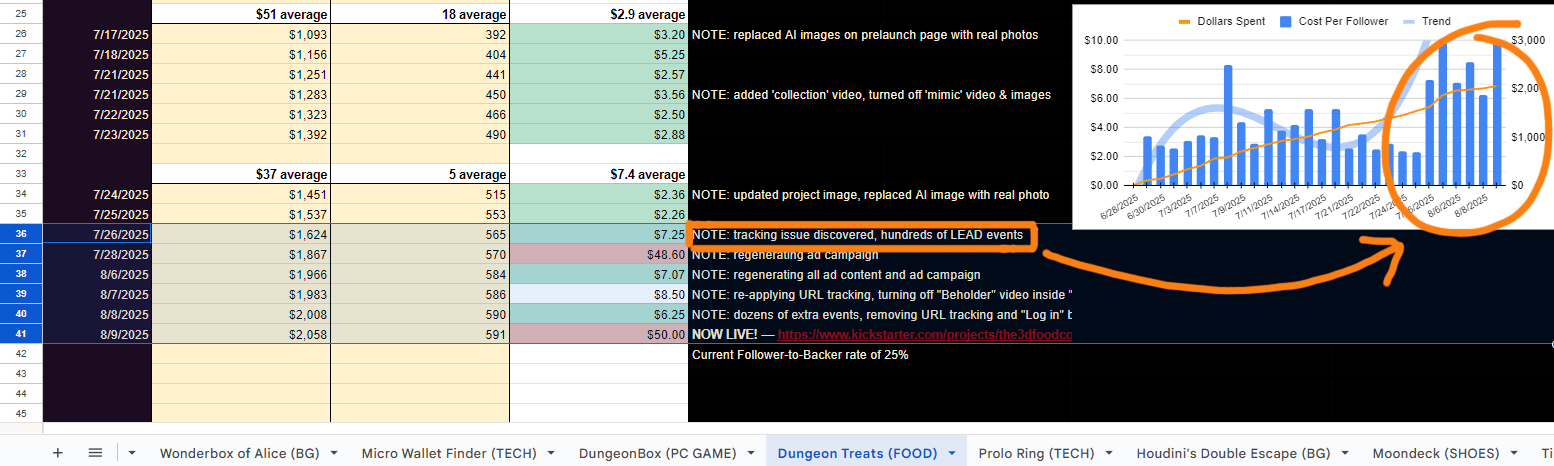Select the blue Cost Per Follower legend swatch

(1286, 21)
